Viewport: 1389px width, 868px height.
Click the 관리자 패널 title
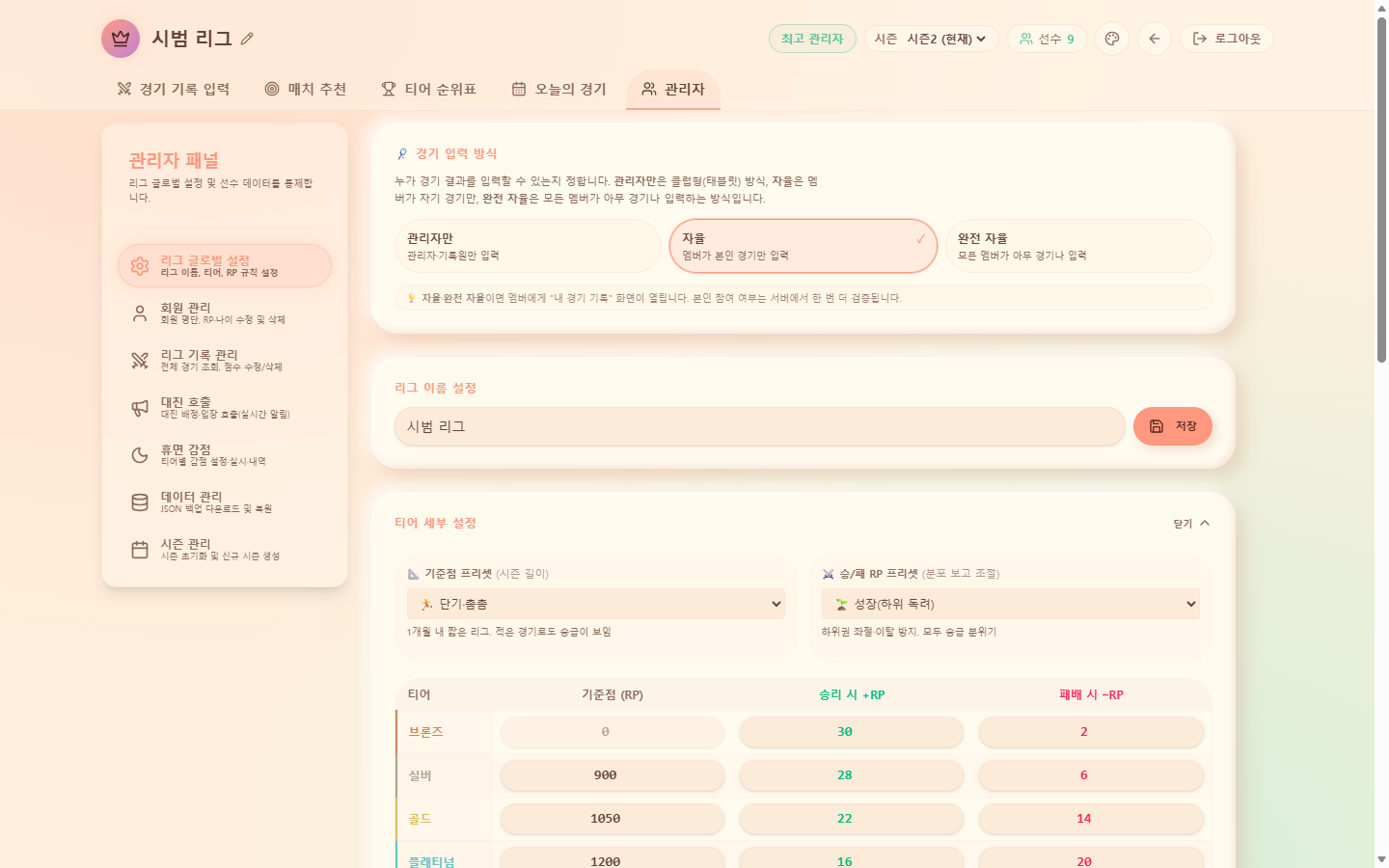click(174, 160)
